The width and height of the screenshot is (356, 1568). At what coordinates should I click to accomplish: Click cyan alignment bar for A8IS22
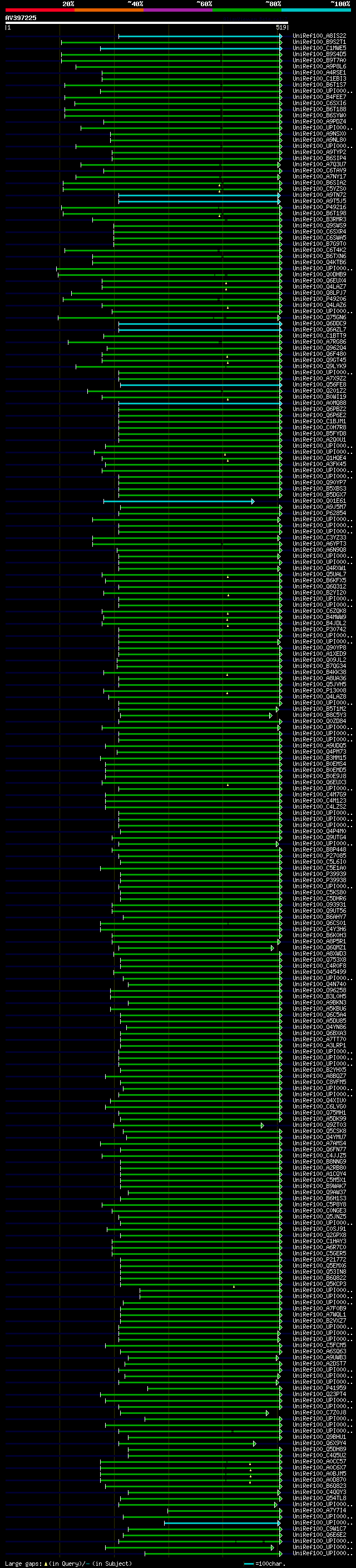tap(200, 37)
